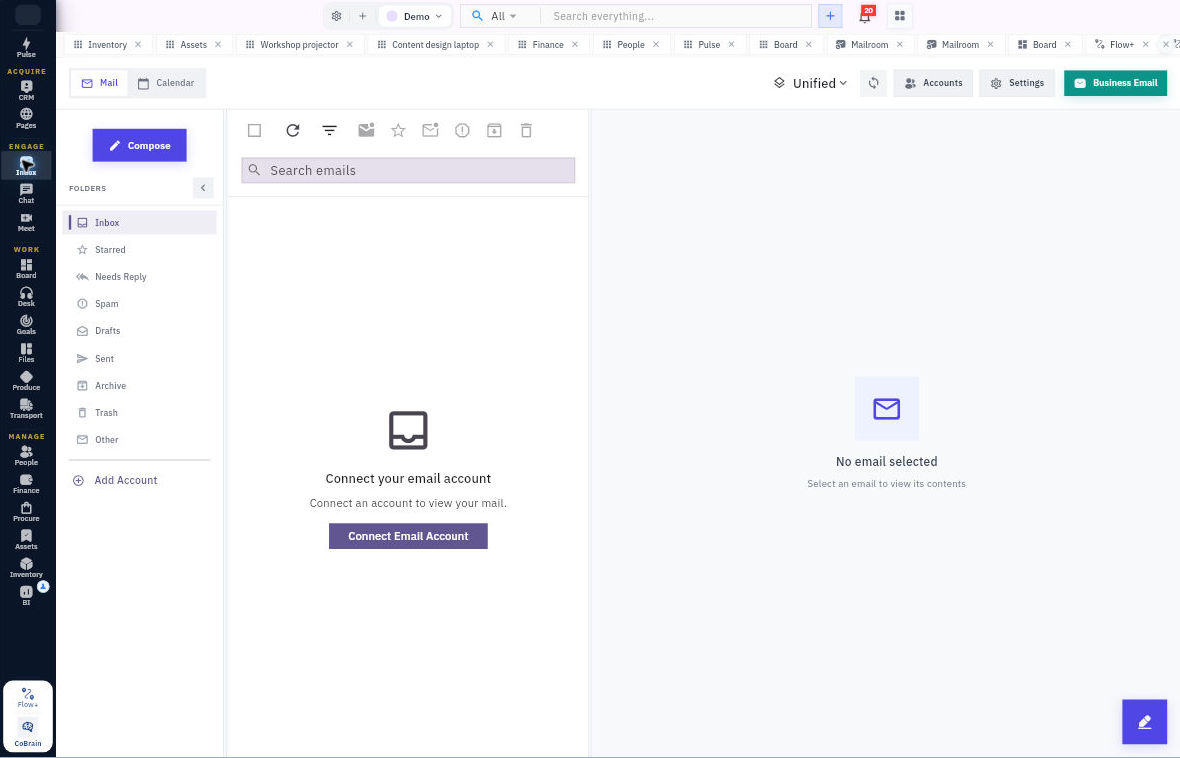Viewport: 1180px width, 758px height.
Task: Click Connect Email Account
Action: [x=408, y=536]
